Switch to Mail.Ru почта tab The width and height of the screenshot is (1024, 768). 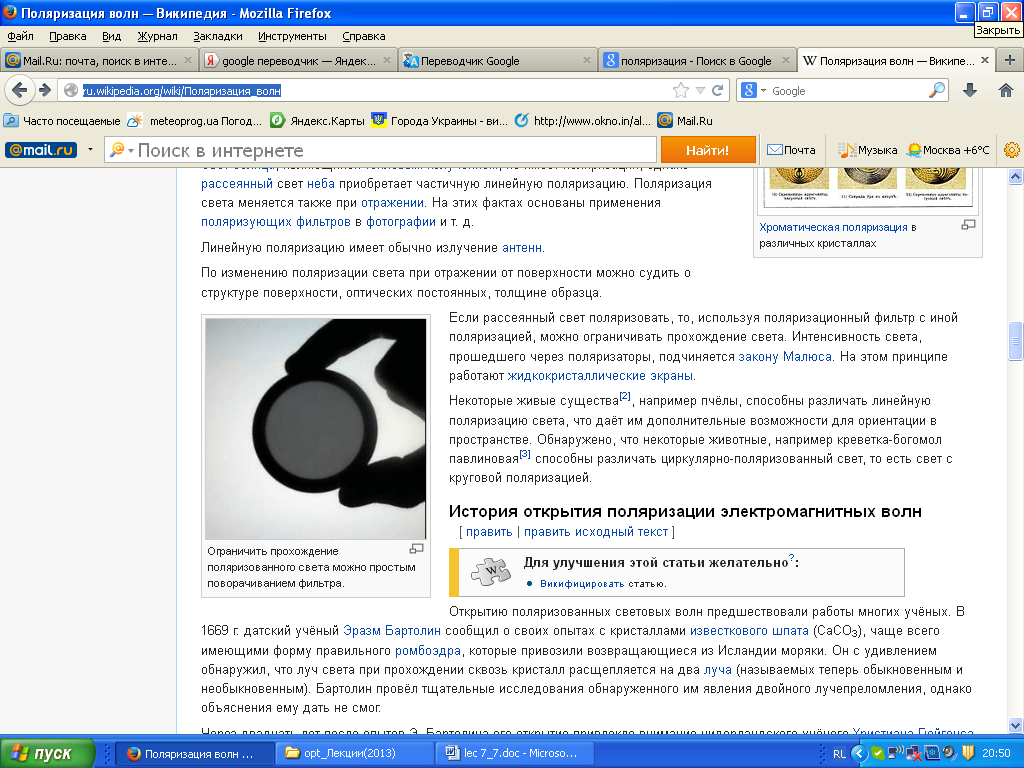click(x=99, y=60)
